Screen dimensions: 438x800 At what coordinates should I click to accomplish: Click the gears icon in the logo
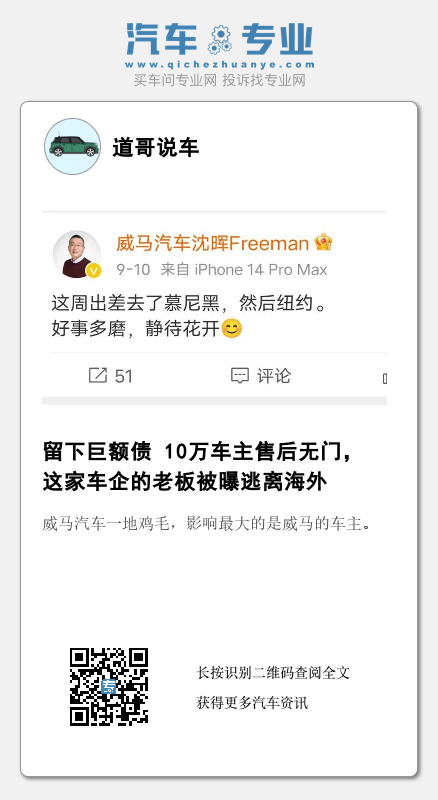220,40
